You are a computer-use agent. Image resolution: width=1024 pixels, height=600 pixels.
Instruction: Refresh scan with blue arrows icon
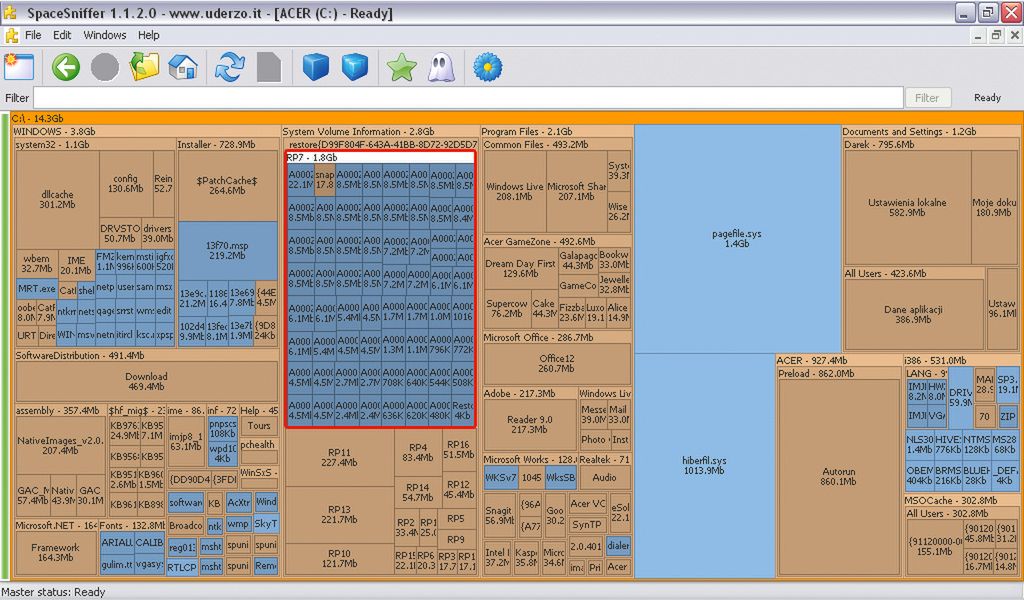point(230,67)
